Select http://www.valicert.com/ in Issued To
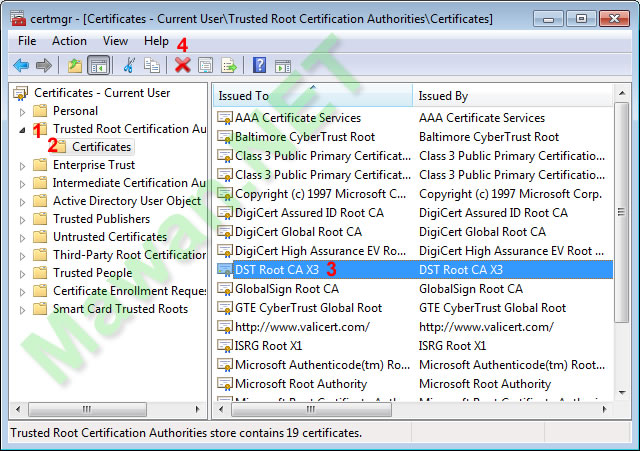Screen dimensions: 640x451 (302, 327)
